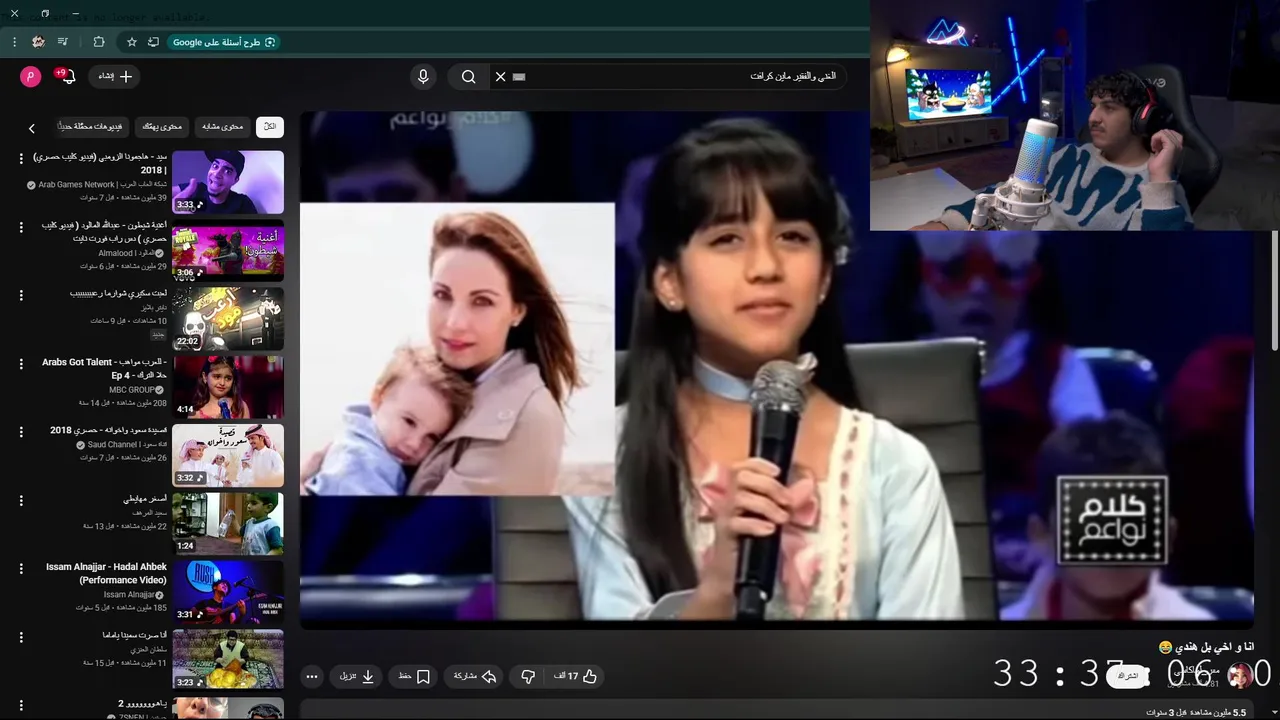Expand more filter chips with the chevron arrow
Image resolution: width=1280 pixels, height=720 pixels.
pyautogui.click(x=31, y=128)
